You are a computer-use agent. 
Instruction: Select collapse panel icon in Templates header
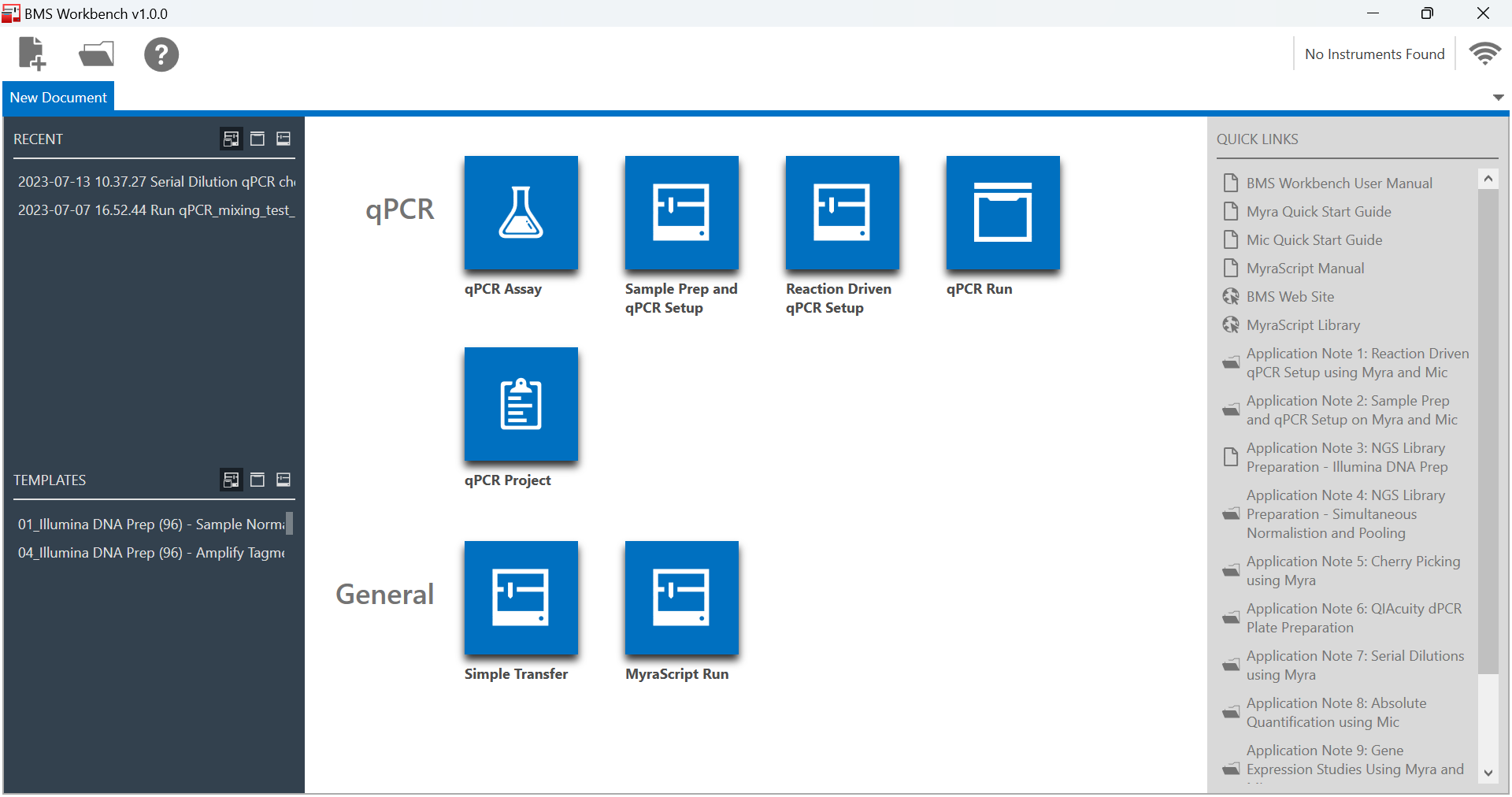coord(283,480)
